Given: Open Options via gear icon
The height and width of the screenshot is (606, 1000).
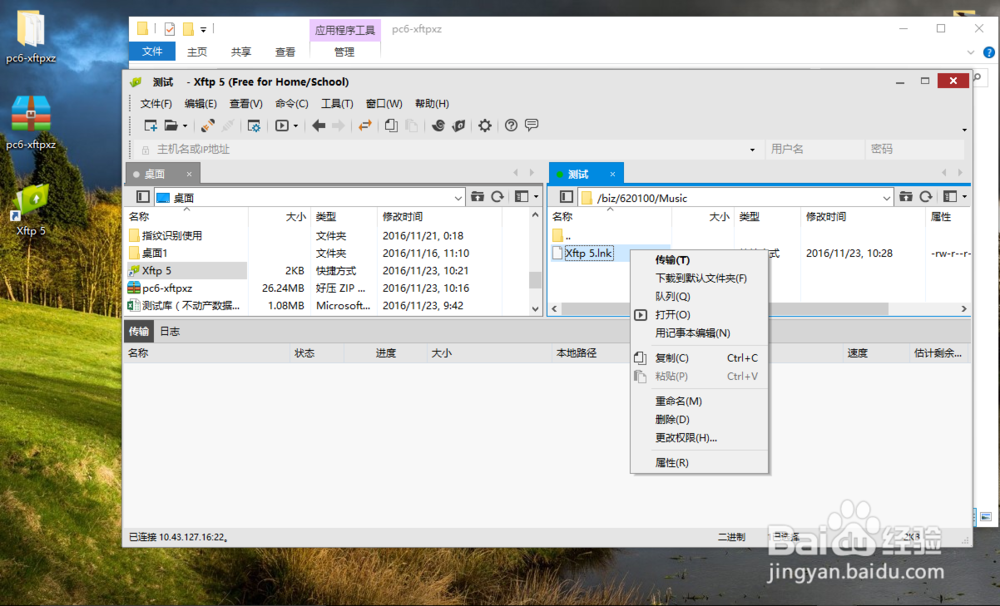Looking at the screenshot, I should coord(485,126).
